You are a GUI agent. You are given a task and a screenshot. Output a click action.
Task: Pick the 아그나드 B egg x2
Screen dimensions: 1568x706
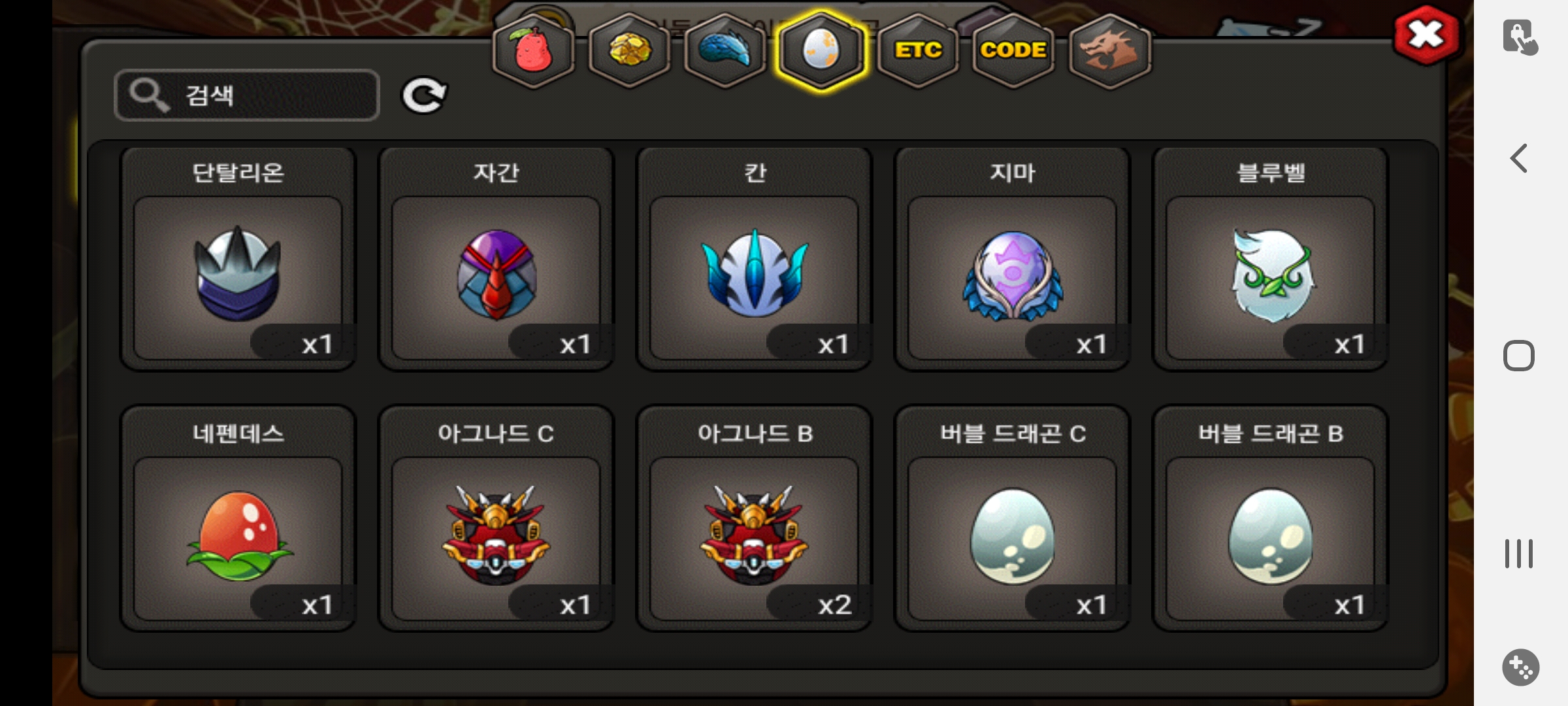tap(754, 519)
